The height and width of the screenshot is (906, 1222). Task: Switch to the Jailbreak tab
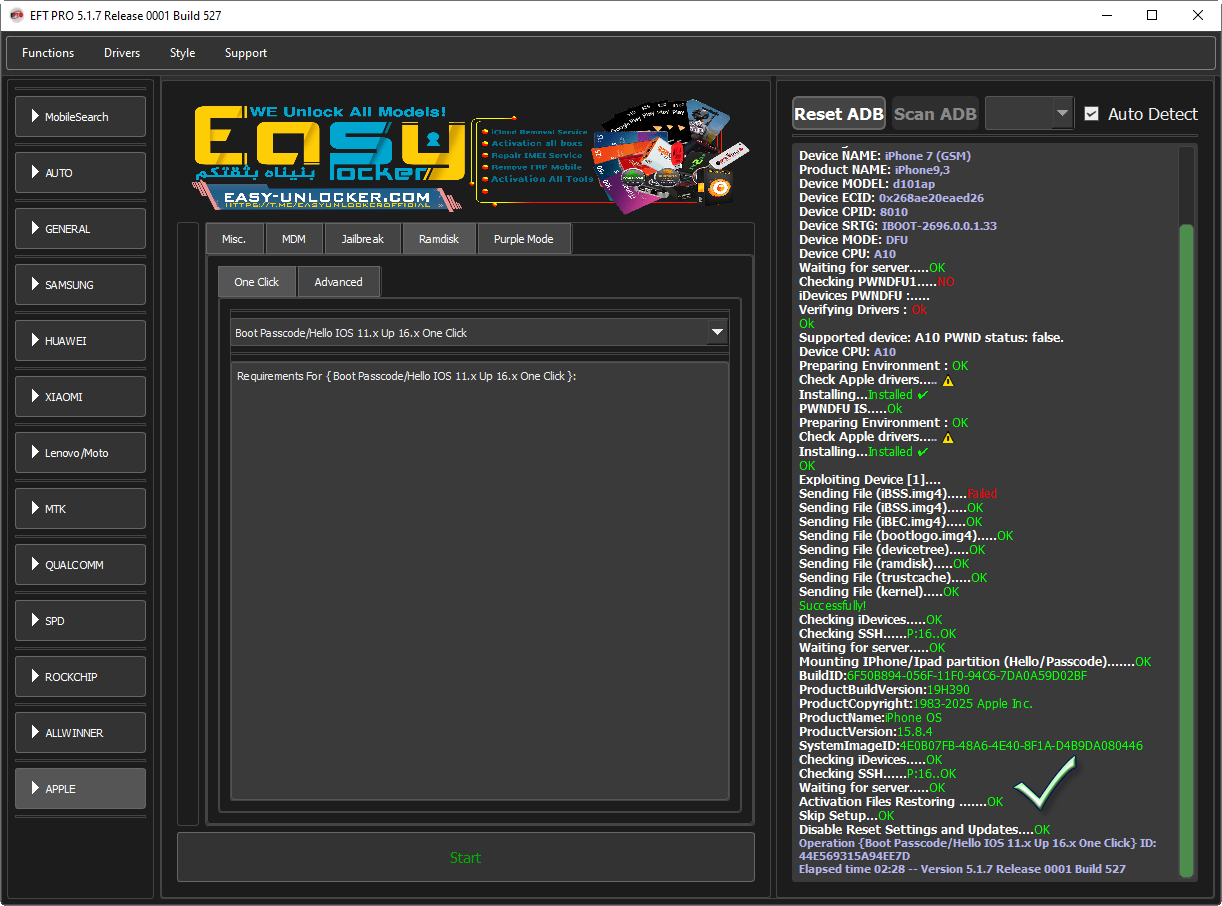[363, 239]
